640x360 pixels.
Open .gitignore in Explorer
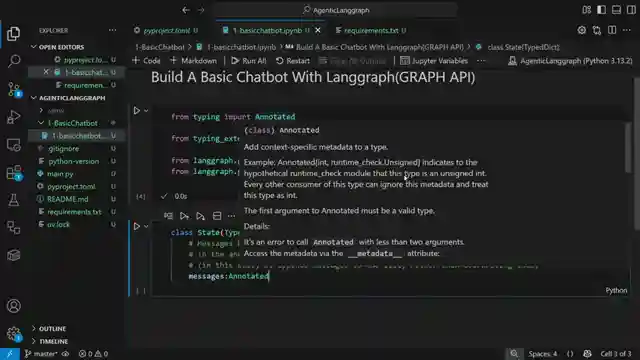coord(63,149)
